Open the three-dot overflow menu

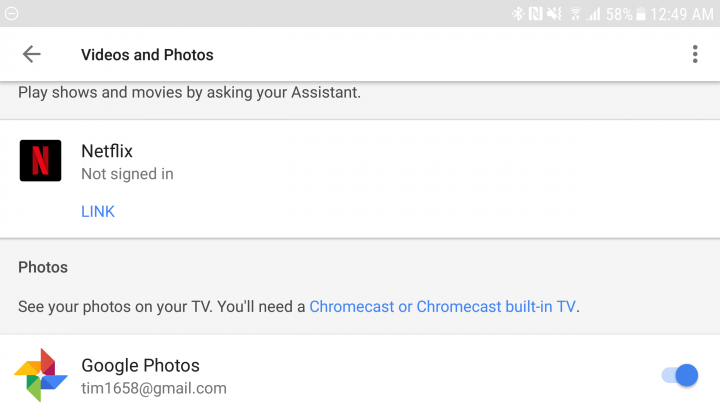pyautogui.click(x=695, y=54)
